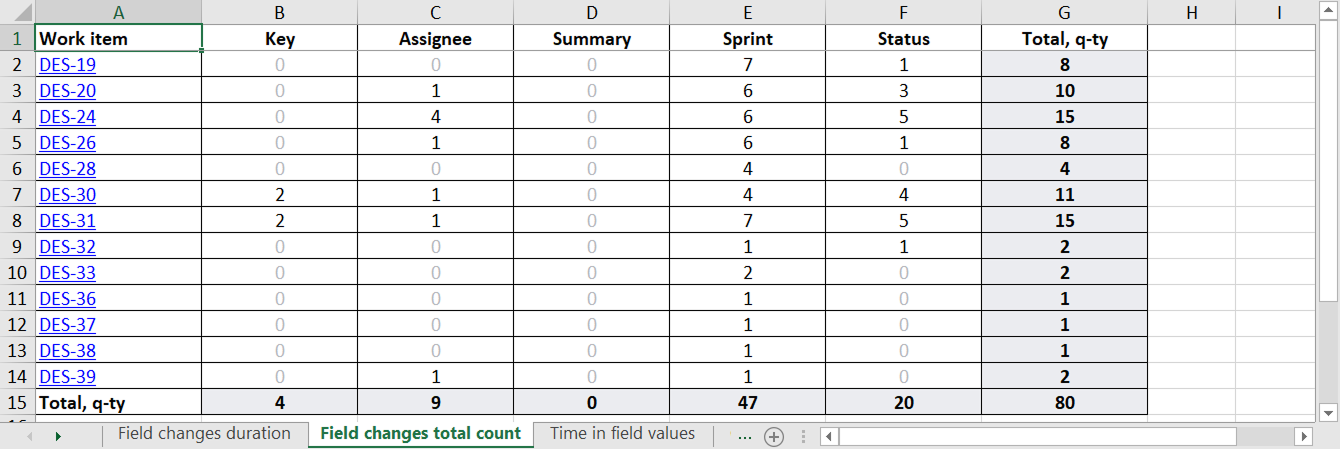The image size is (1340, 449).
Task: Select Field changes total count tab
Action: (x=420, y=434)
